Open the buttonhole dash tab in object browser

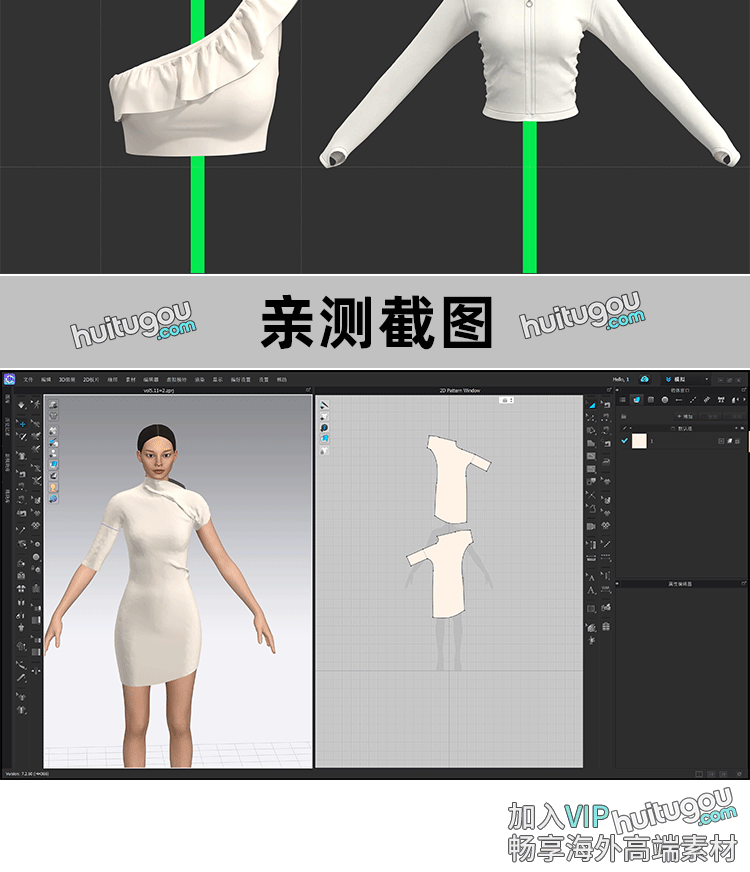[678, 400]
